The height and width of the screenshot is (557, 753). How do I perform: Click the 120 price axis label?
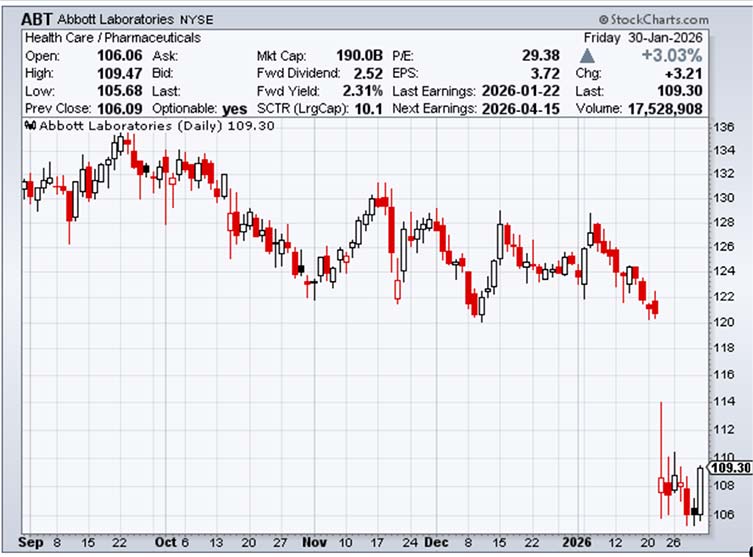(x=724, y=322)
